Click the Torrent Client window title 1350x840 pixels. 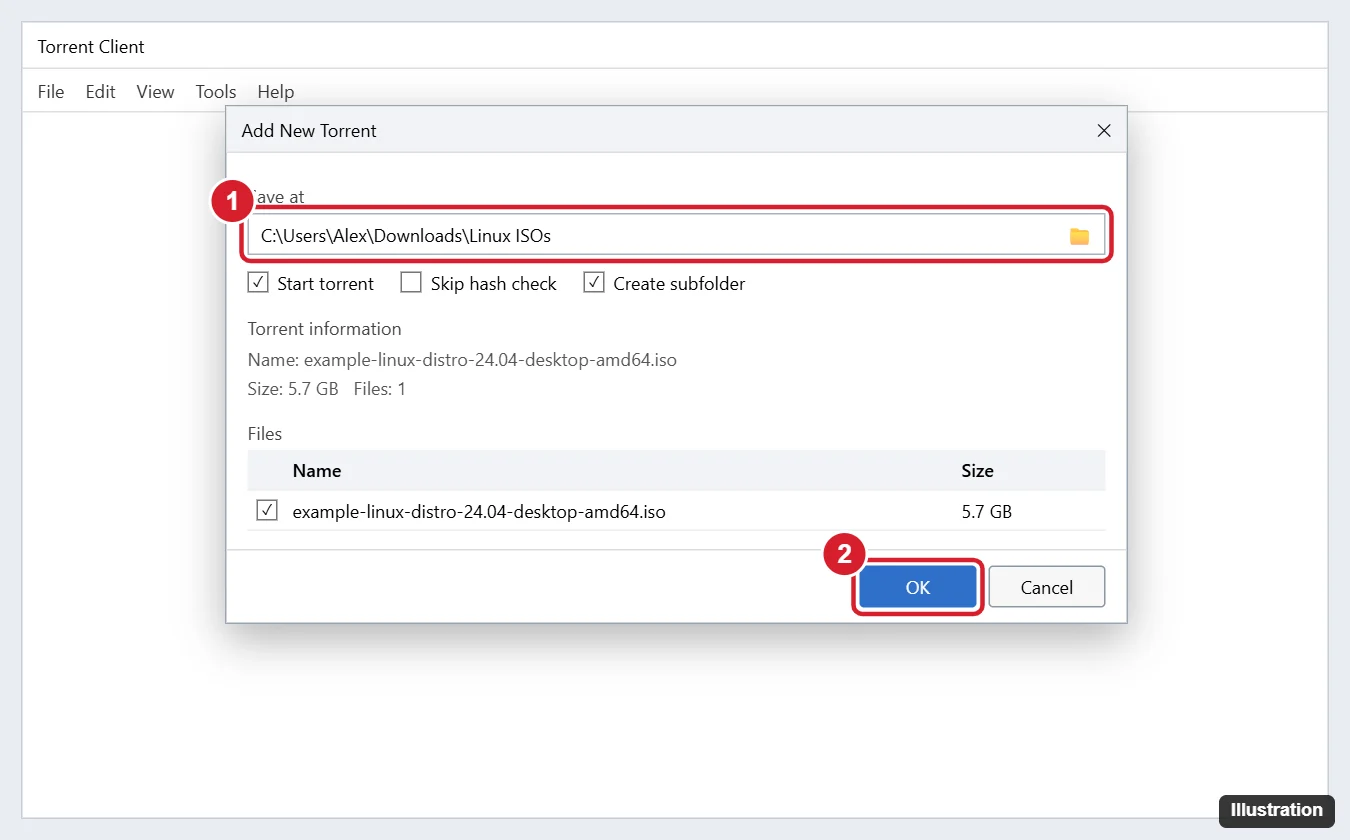91,47
